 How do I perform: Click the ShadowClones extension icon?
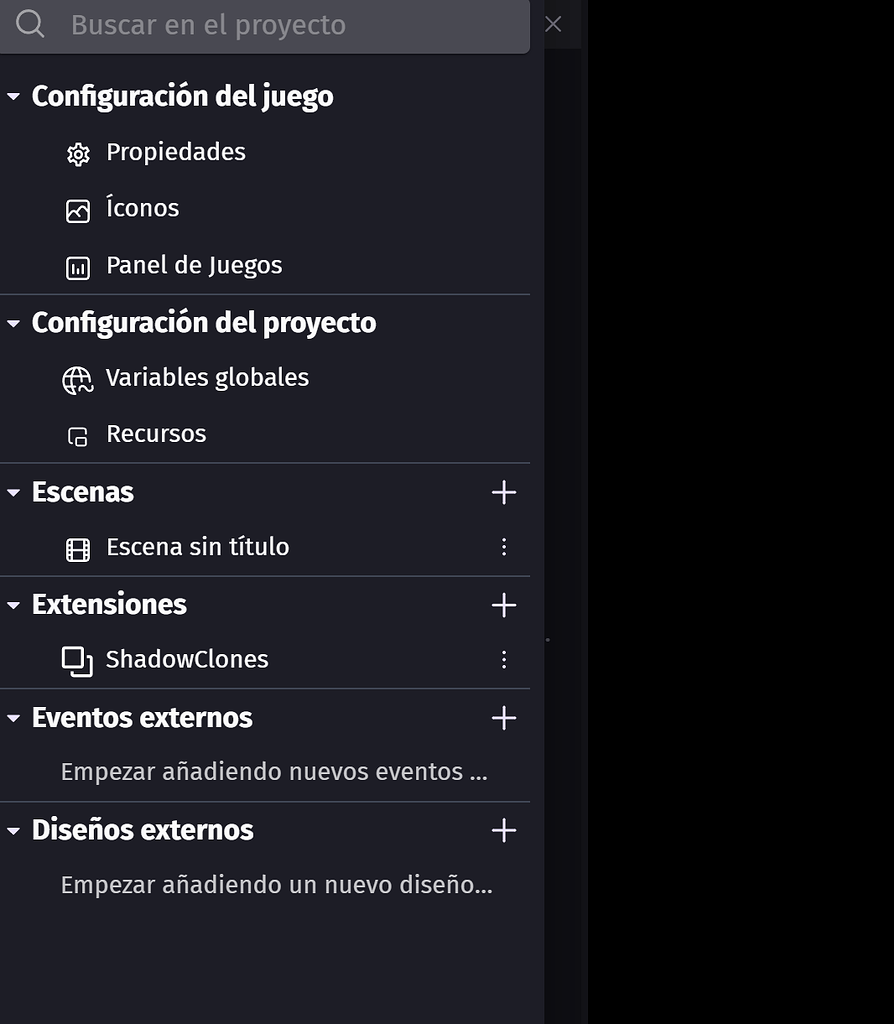tap(78, 659)
